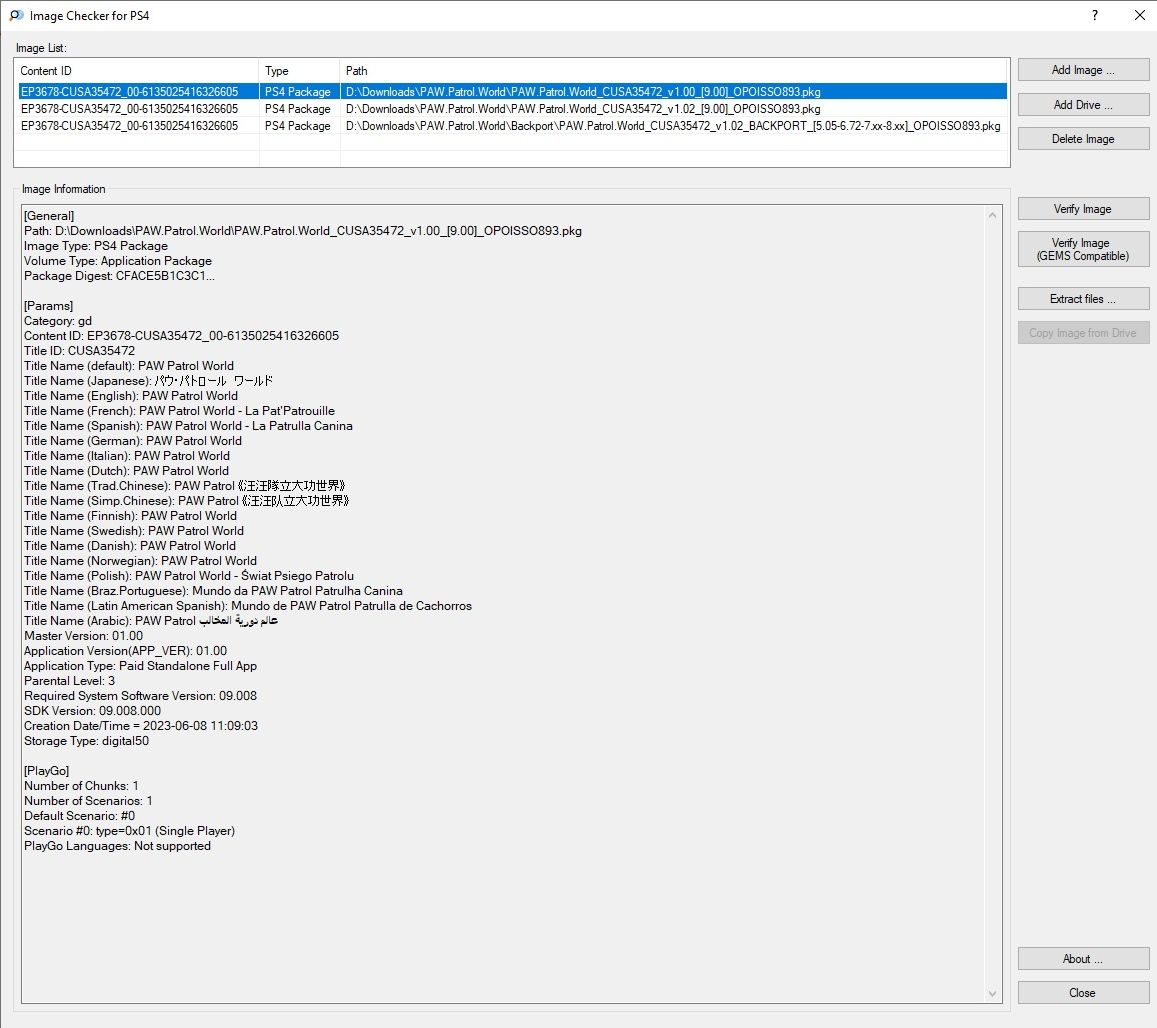
Task: Close the window with the X button
Action: (x=1139, y=15)
